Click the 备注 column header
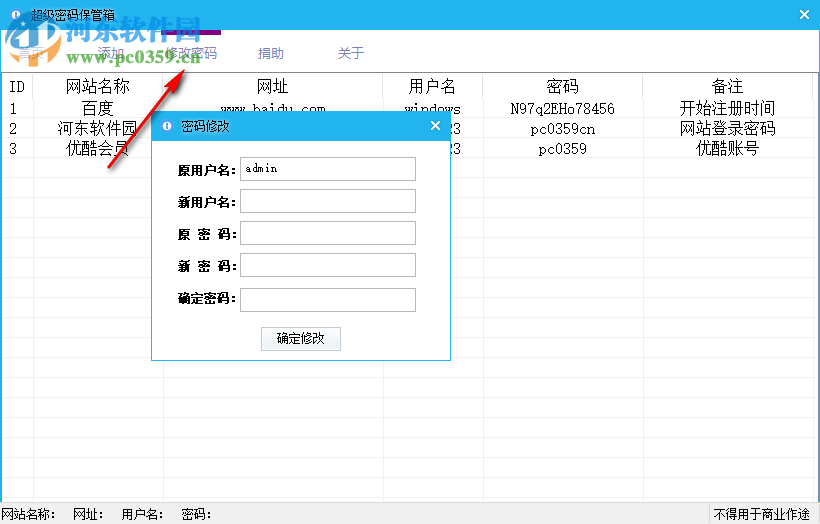This screenshot has height=524, width=820. coord(727,86)
